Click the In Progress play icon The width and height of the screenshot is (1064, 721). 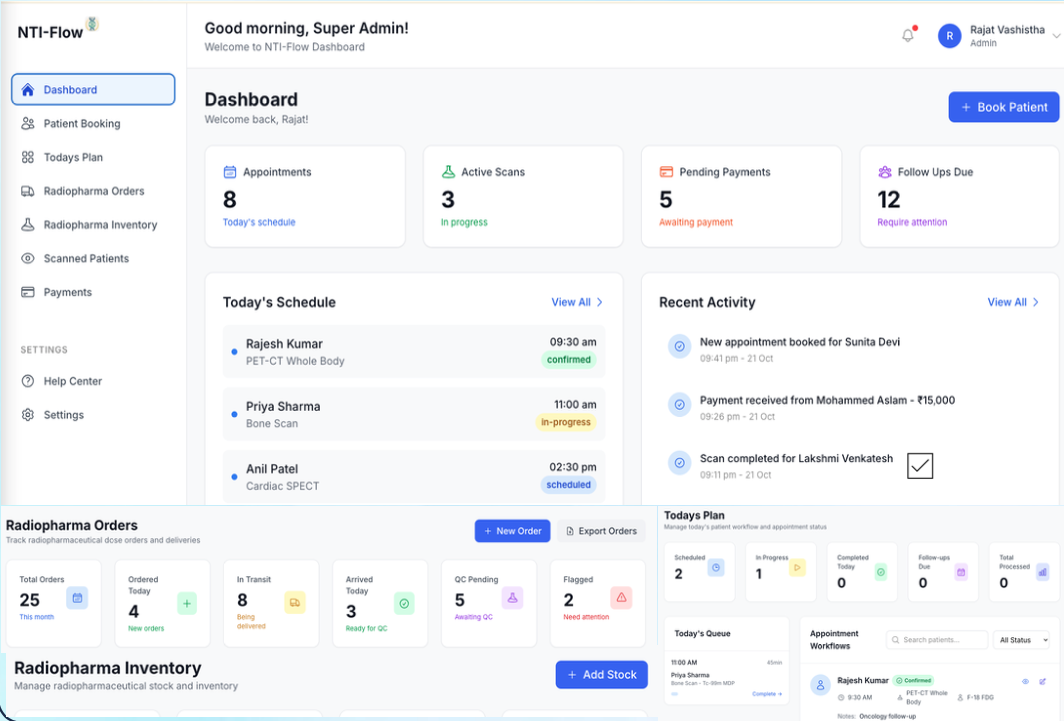[x=797, y=568]
